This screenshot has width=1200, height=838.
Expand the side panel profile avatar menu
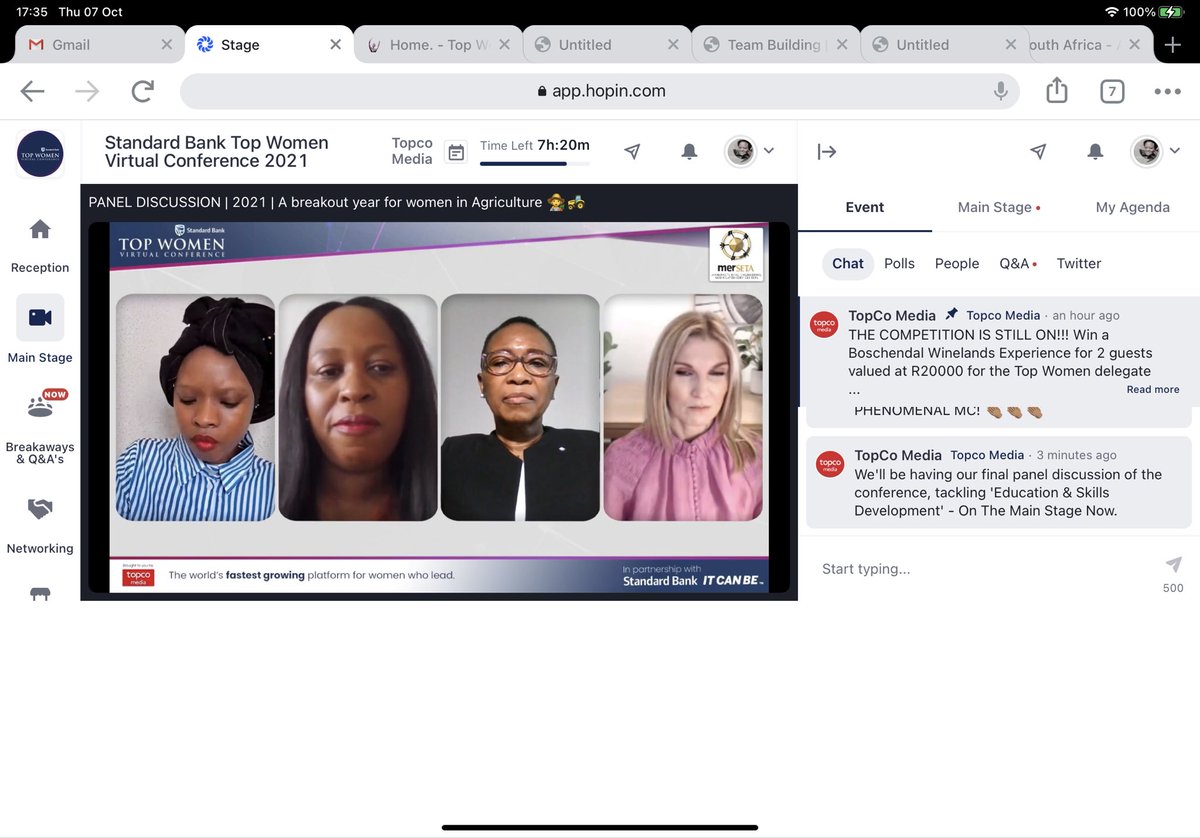point(1156,151)
